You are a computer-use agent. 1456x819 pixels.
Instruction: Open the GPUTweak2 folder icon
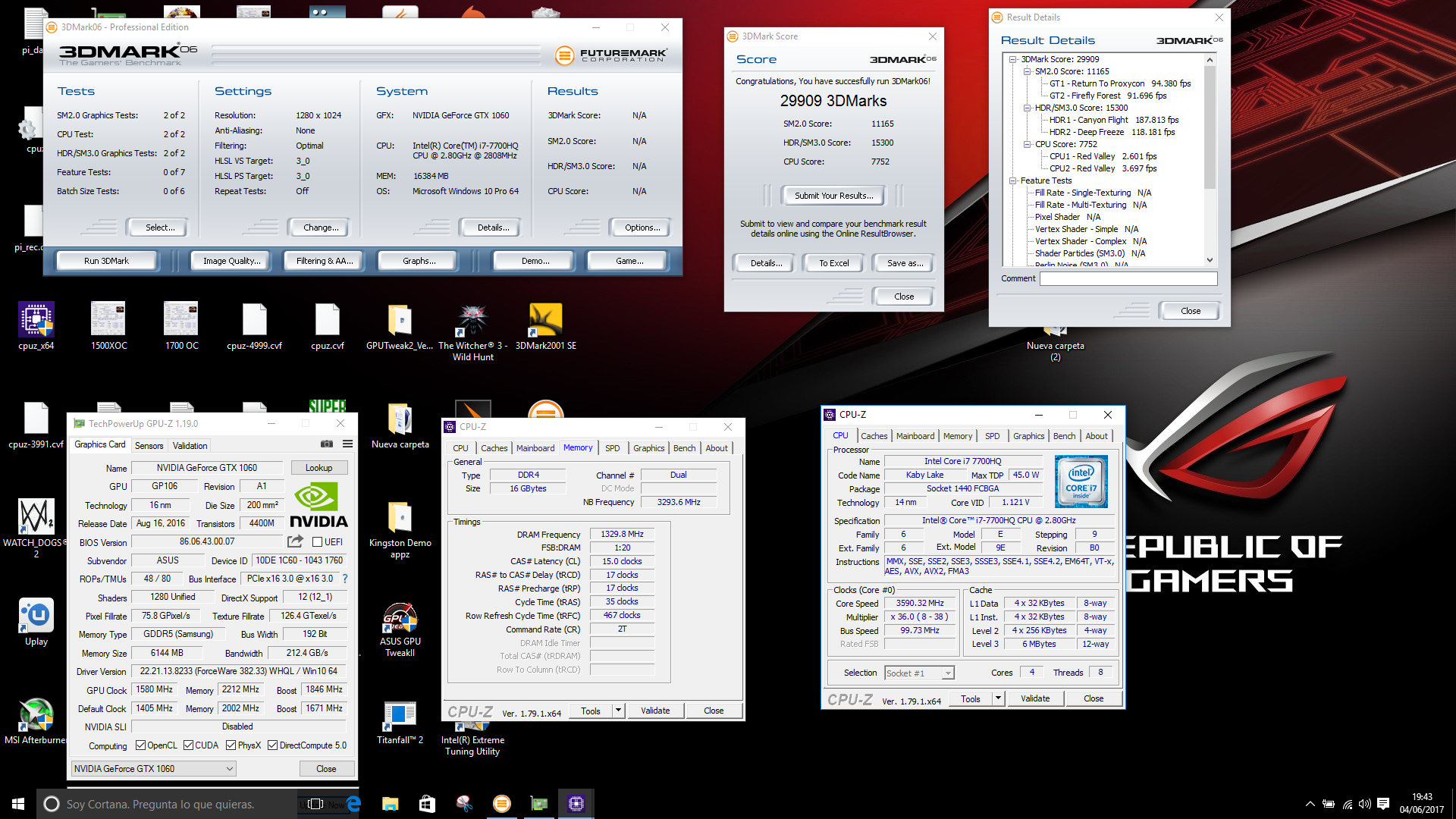[400, 326]
